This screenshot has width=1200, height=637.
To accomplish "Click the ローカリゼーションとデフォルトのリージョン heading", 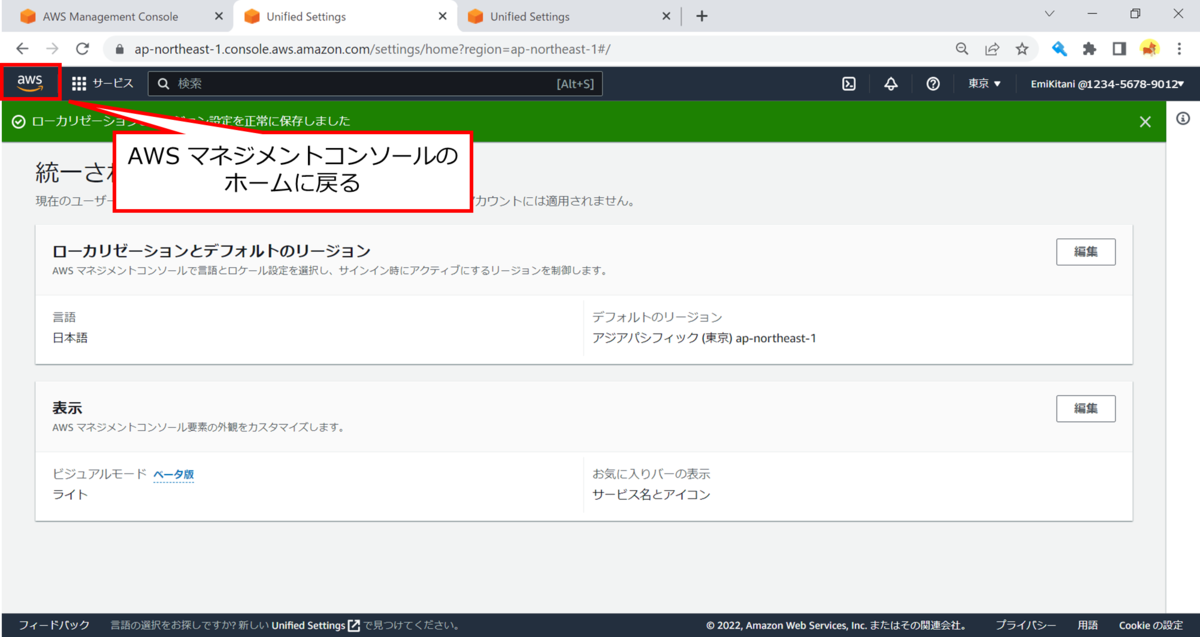I will pos(211,250).
